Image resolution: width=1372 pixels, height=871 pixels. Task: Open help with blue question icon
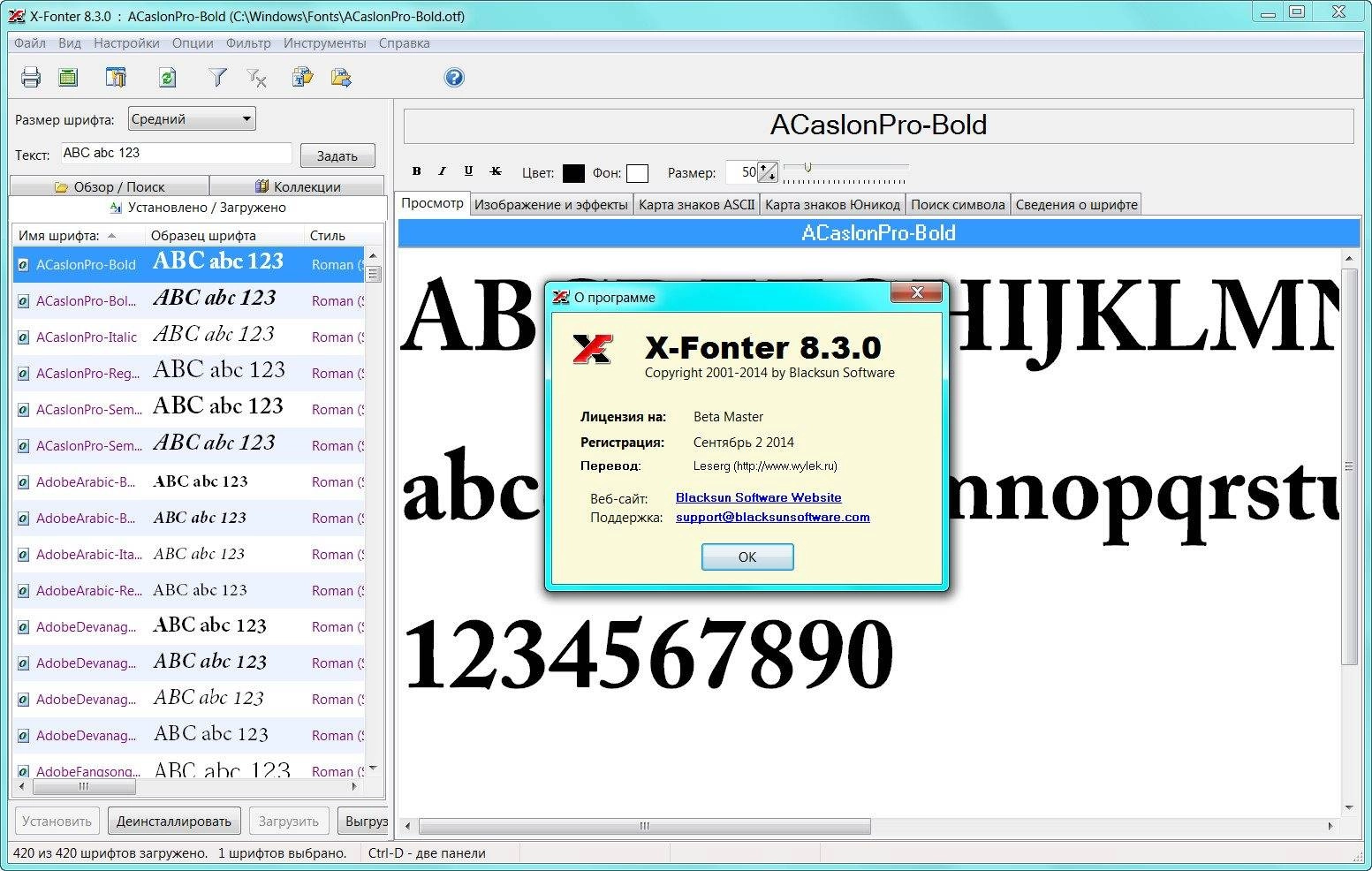[x=454, y=78]
